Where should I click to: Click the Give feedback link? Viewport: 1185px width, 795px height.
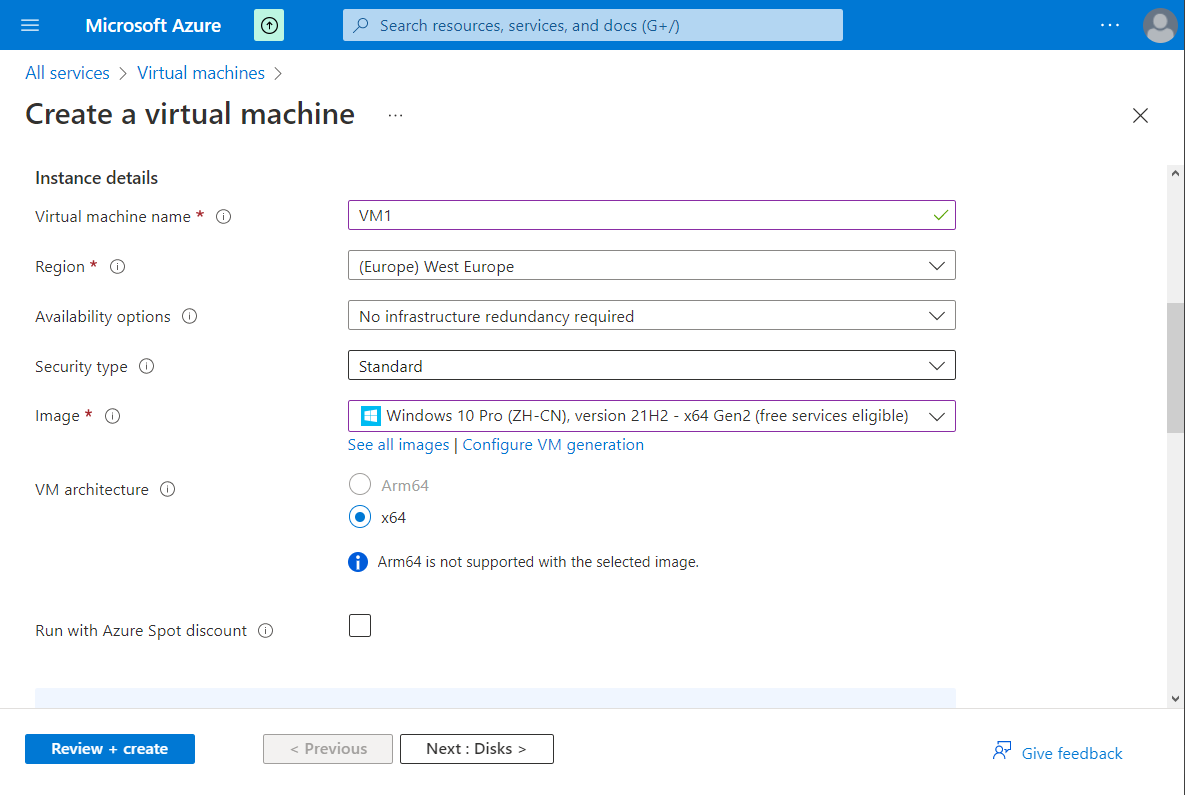[1072, 753]
